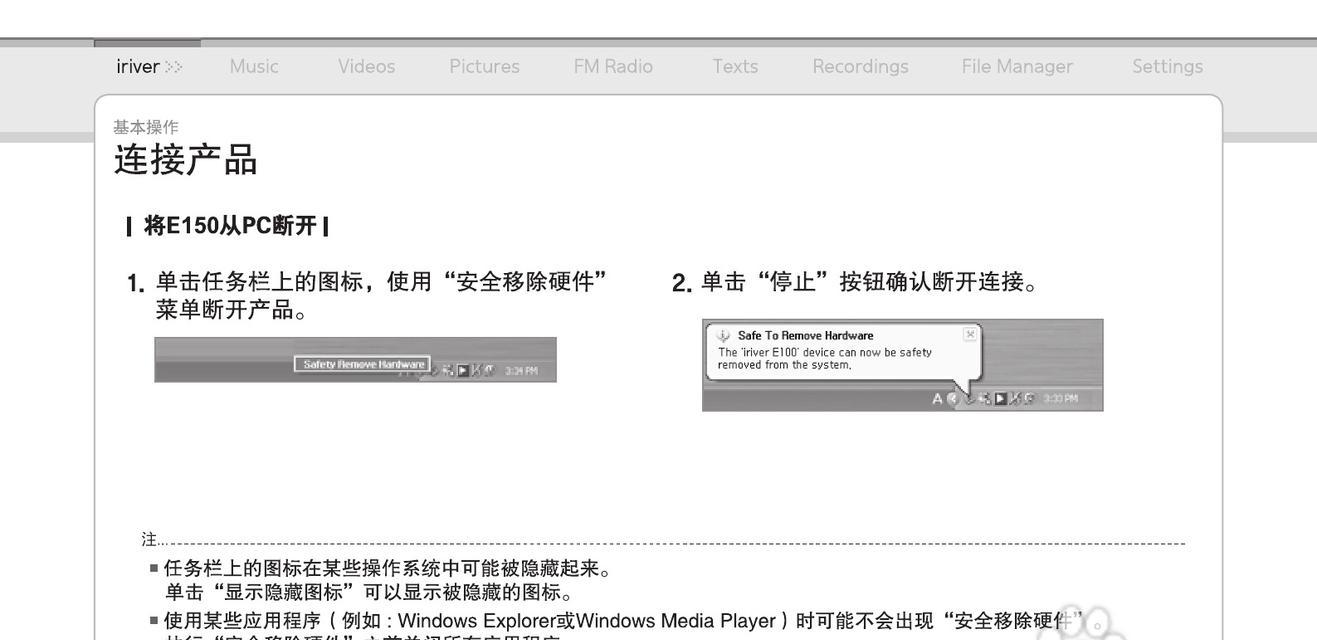Select the subheading "将E150从PC断开"

(229, 226)
